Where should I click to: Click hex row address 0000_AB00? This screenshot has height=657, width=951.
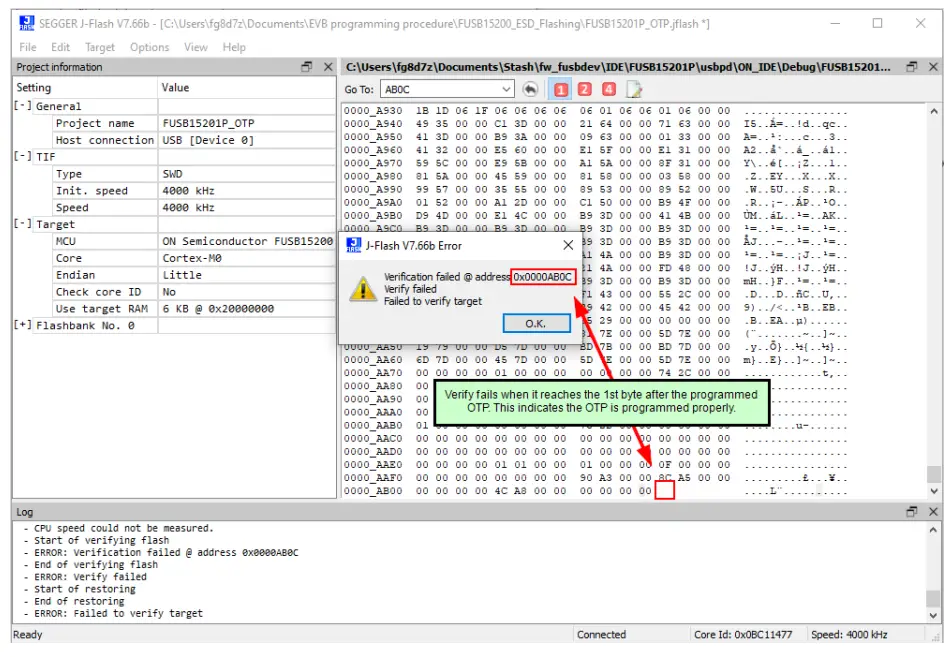pos(372,490)
